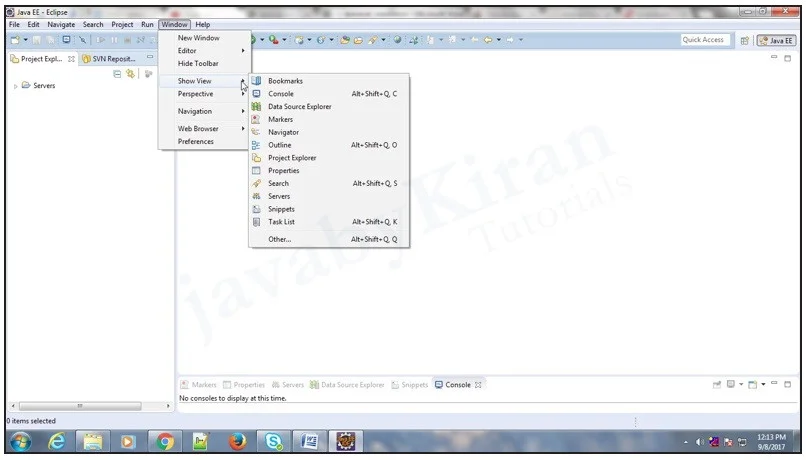This screenshot has width=806, height=460.
Task: Switch to the Snippets bottom tab
Action: click(x=410, y=385)
